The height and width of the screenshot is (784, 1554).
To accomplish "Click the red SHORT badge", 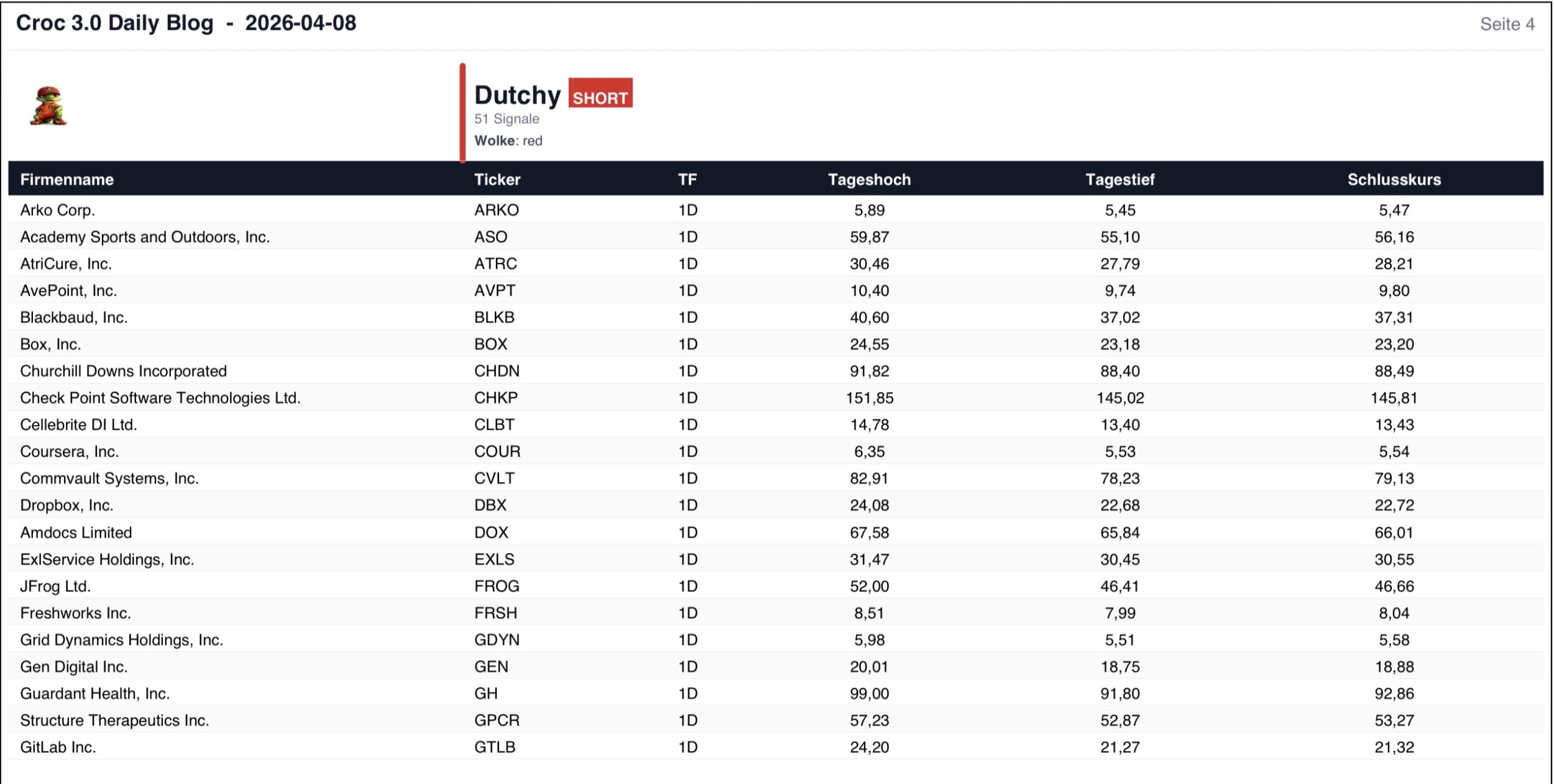I will click(600, 94).
